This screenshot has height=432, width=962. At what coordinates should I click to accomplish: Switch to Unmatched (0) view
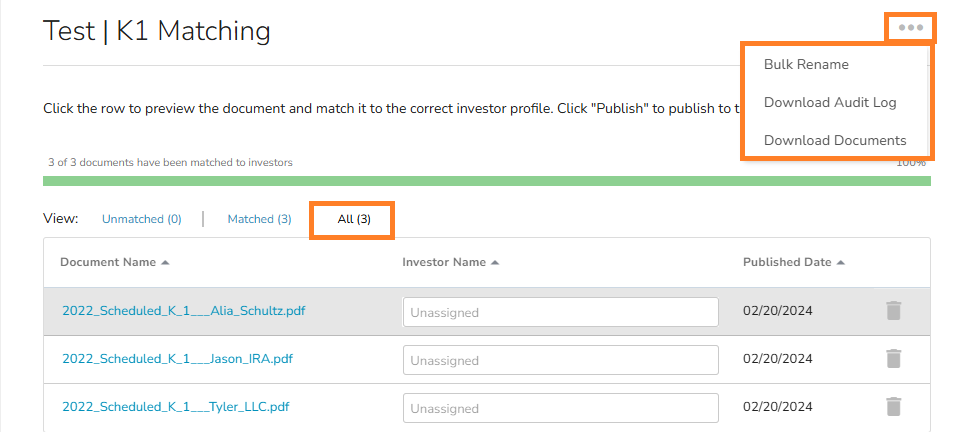pos(142,219)
